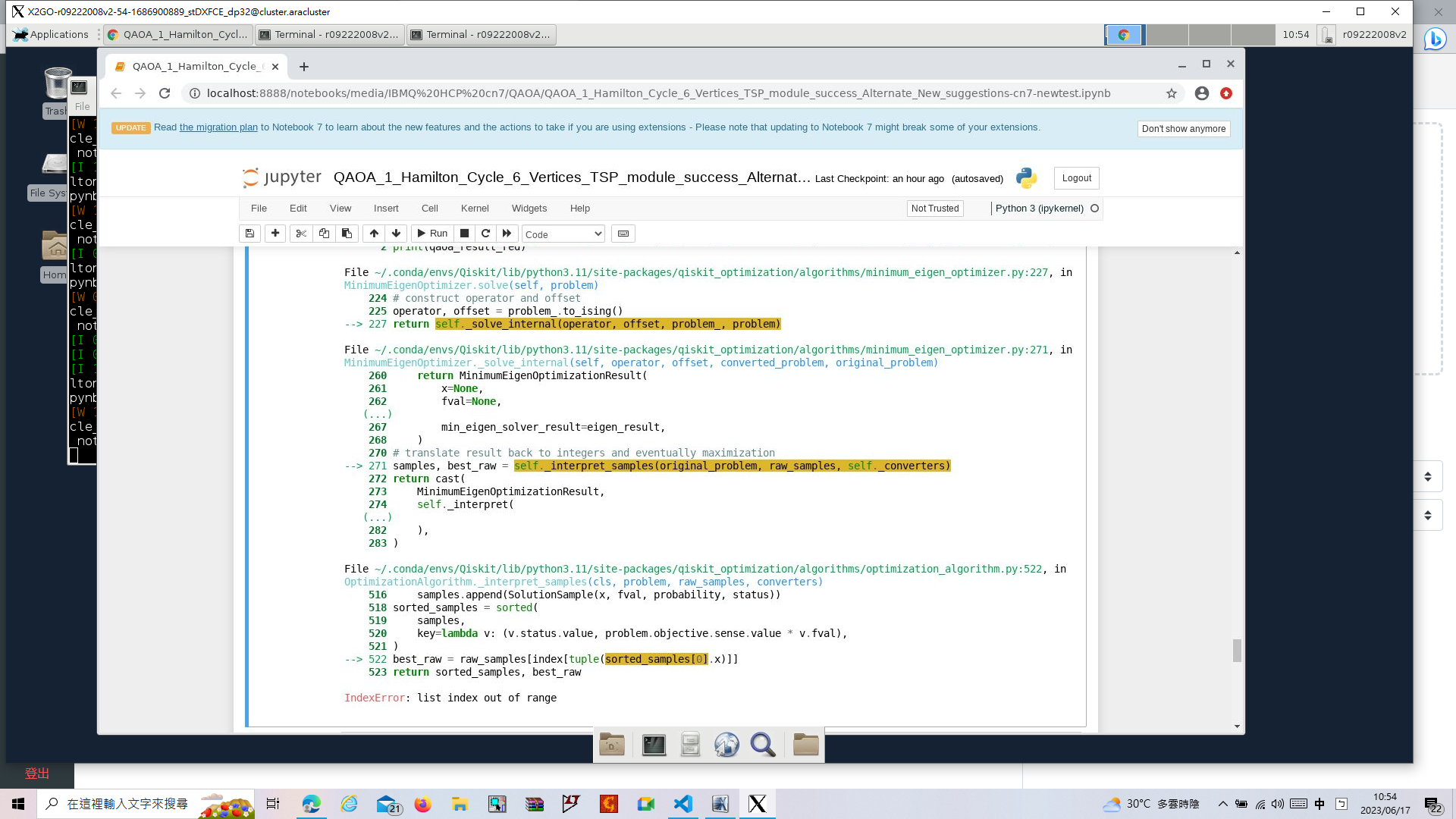The height and width of the screenshot is (819, 1456).
Task: Paste cells below icon
Action: pyautogui.click(x=347, y=234)
